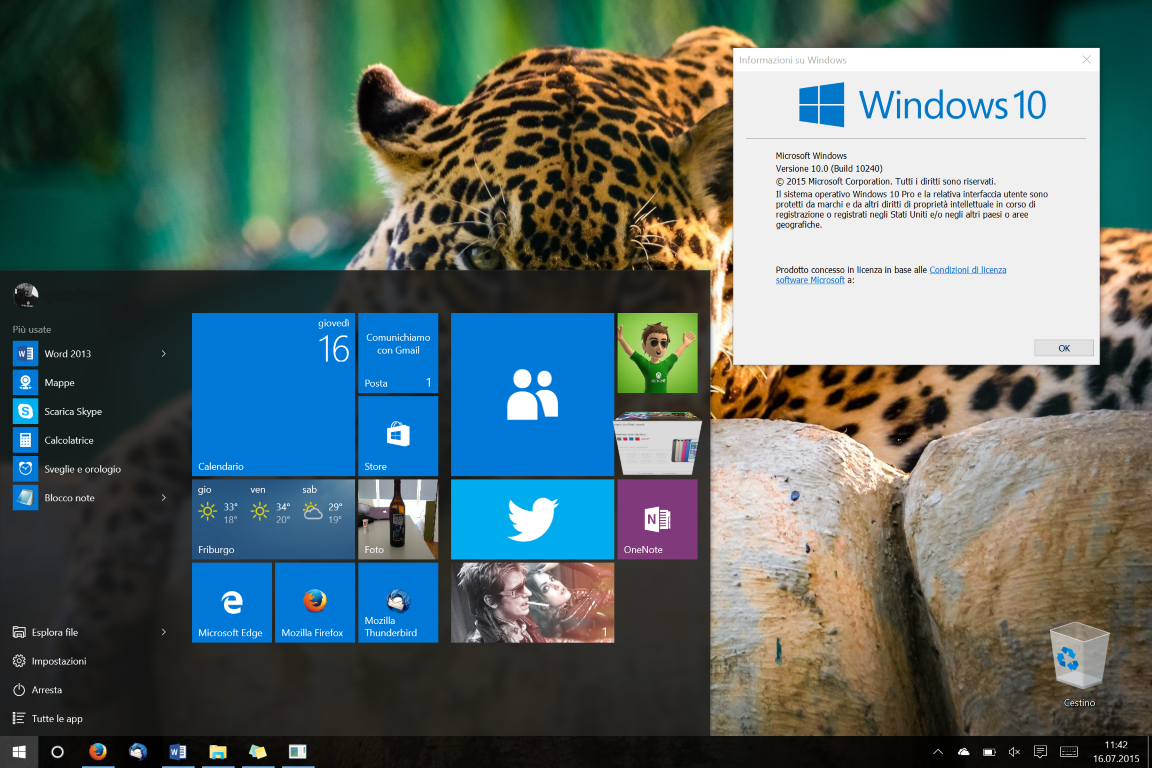The height and width of the screenshot is (768, 1152).
Task: Open the sticky notes taskbar icon
Action: 257,751
